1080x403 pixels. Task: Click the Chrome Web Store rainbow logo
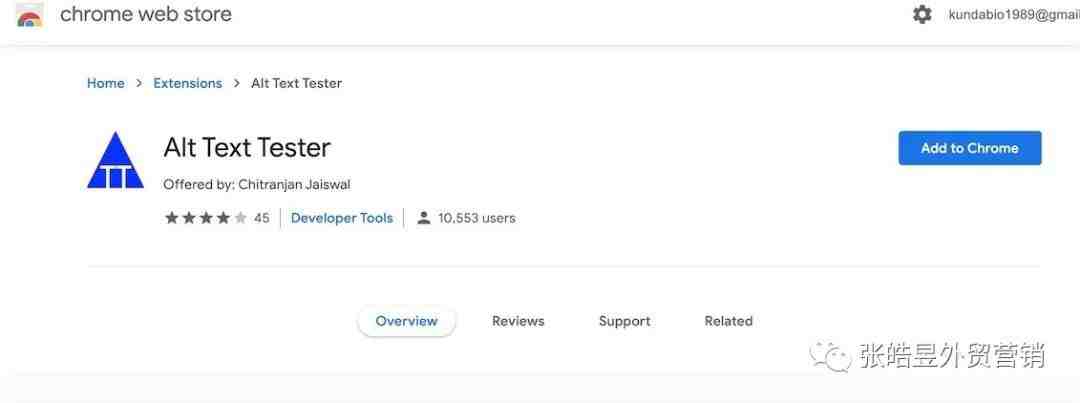click(x=29, y=16)
